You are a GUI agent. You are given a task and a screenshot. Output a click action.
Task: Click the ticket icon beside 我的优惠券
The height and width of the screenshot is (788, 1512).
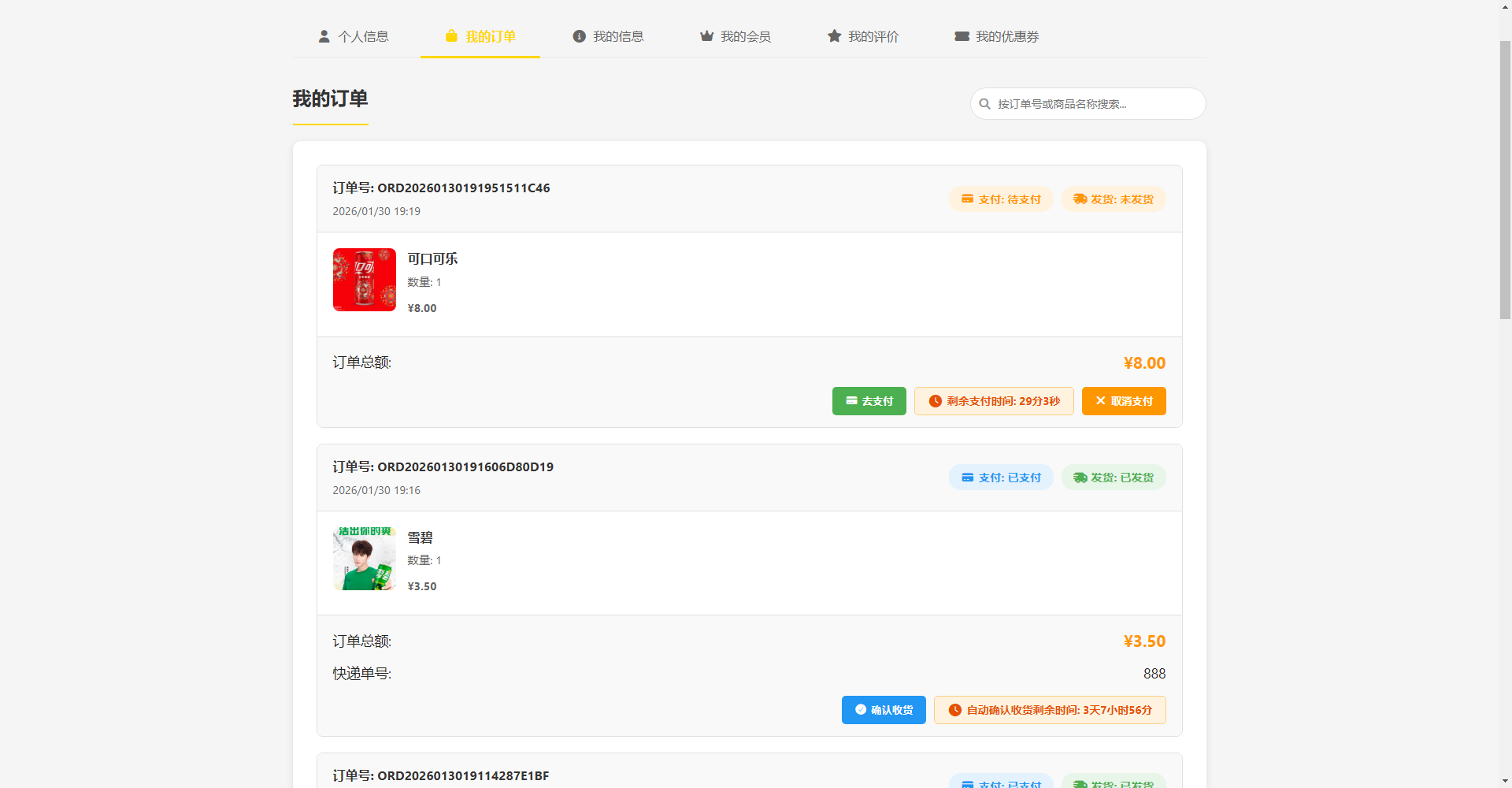pos(962,36)
